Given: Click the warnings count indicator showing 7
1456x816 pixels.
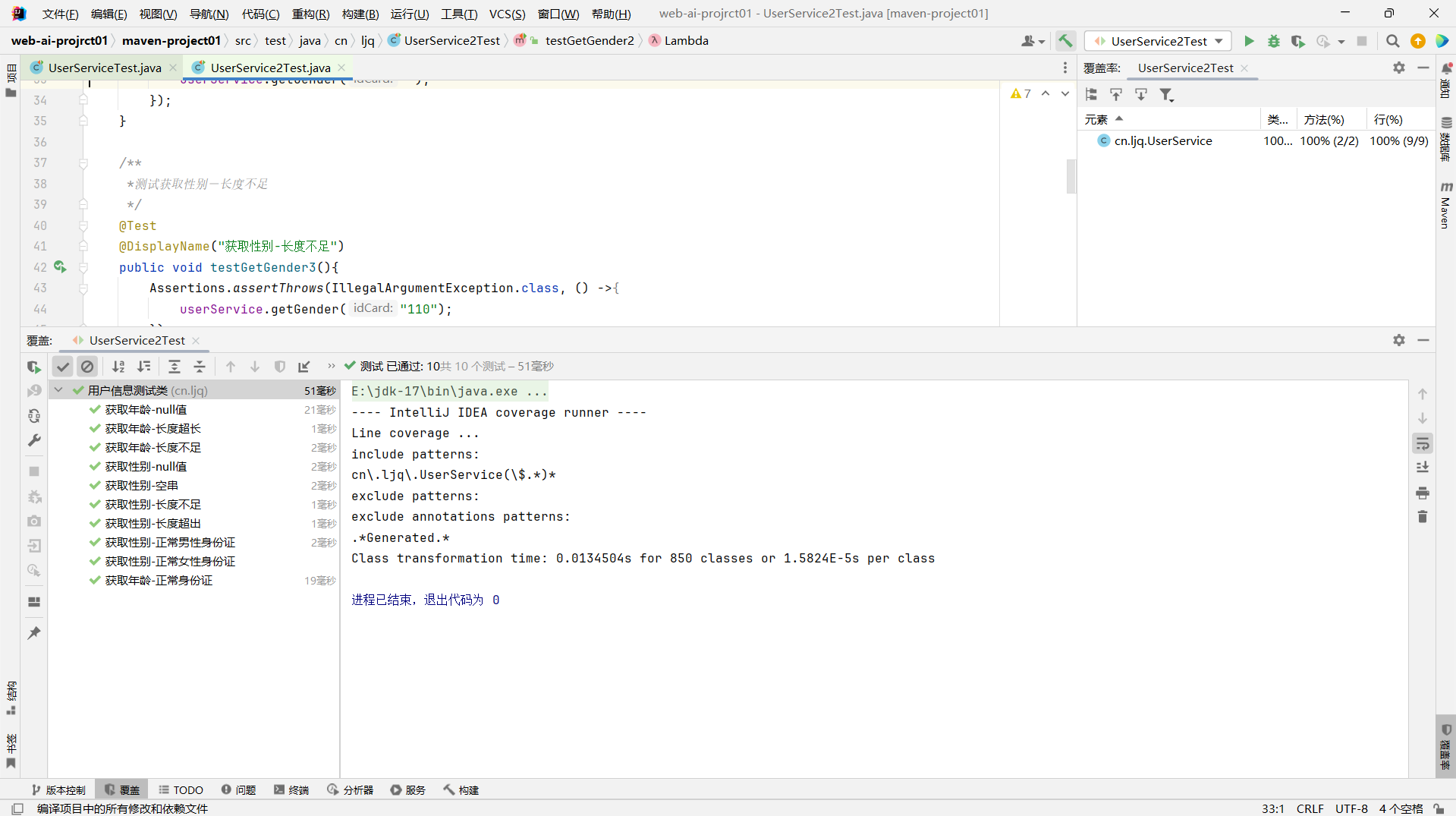Looking at the screenshot, I should [1020, 93].
